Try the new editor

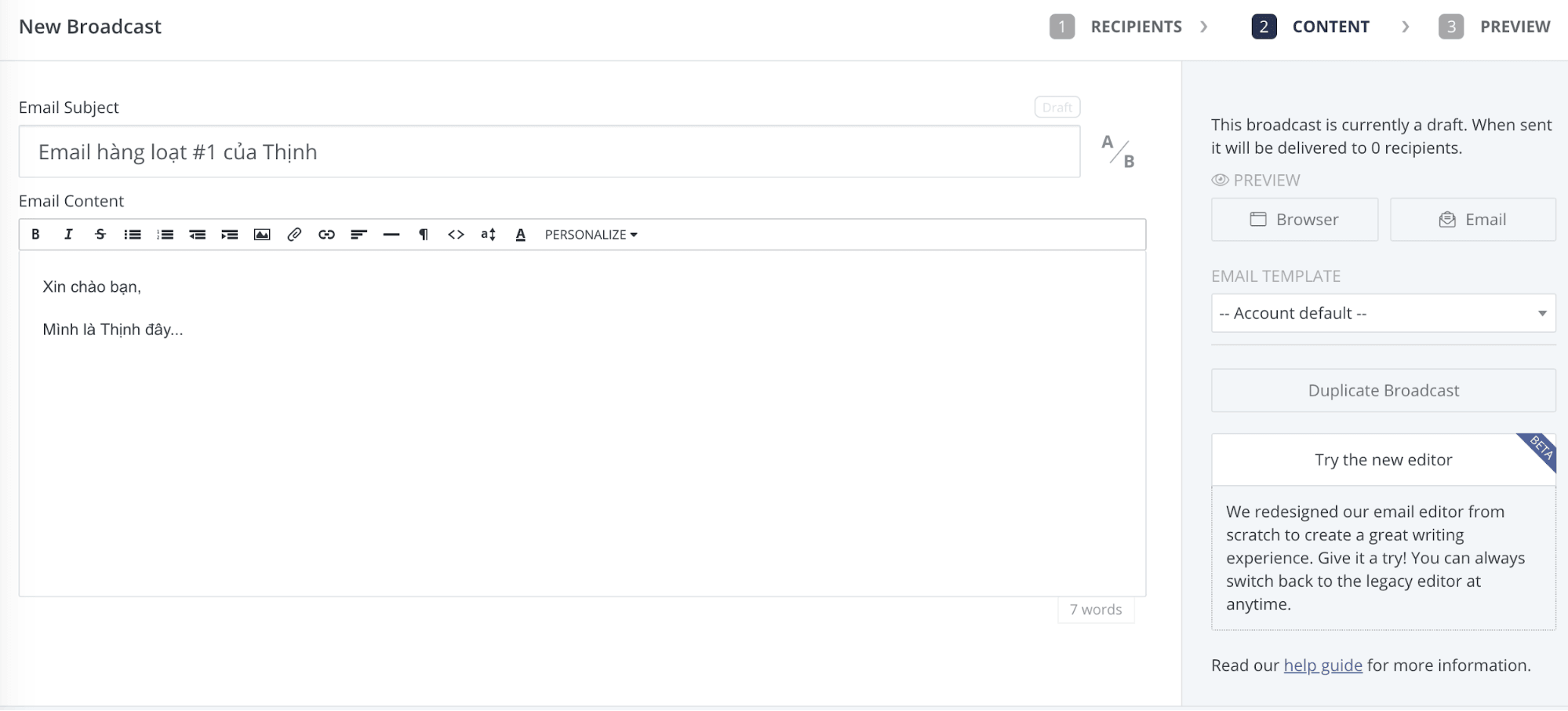1384,460
